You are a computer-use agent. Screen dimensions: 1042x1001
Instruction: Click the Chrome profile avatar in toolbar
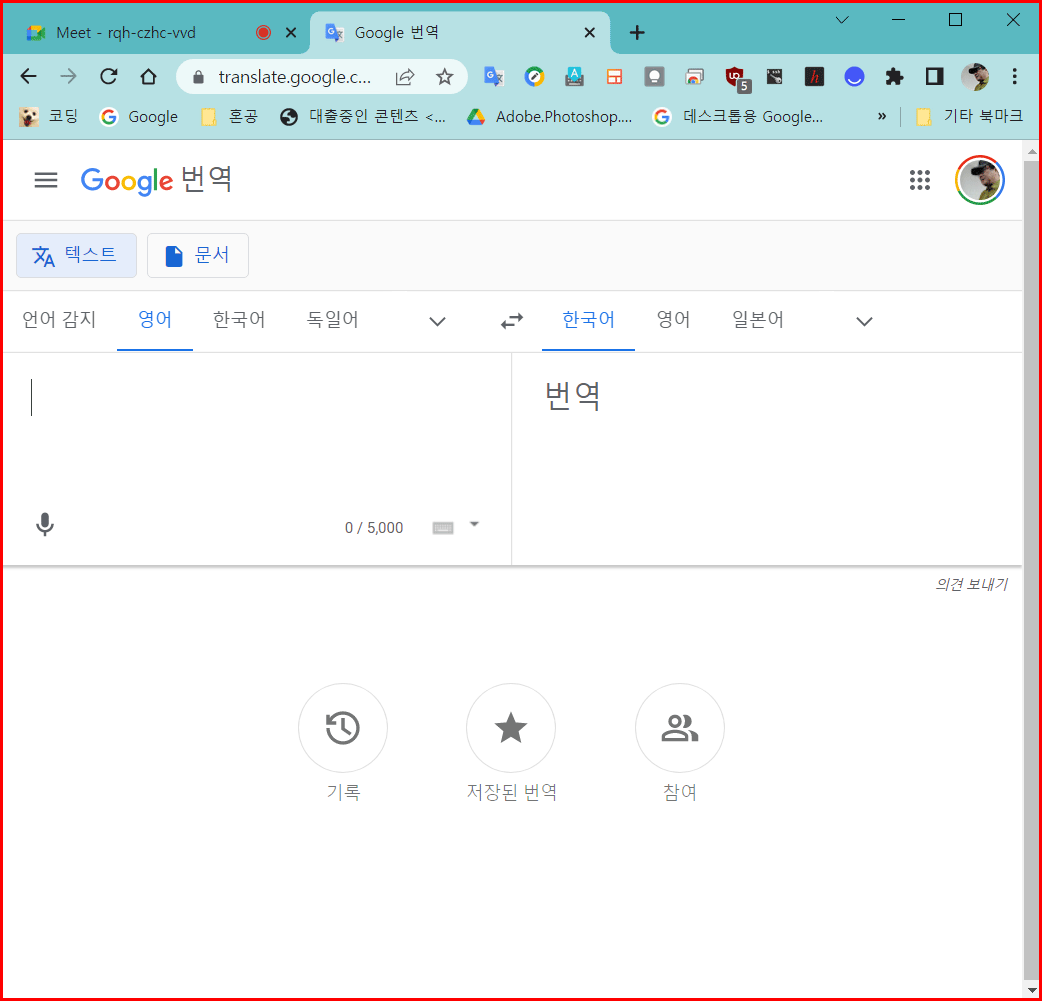point(975,77)
